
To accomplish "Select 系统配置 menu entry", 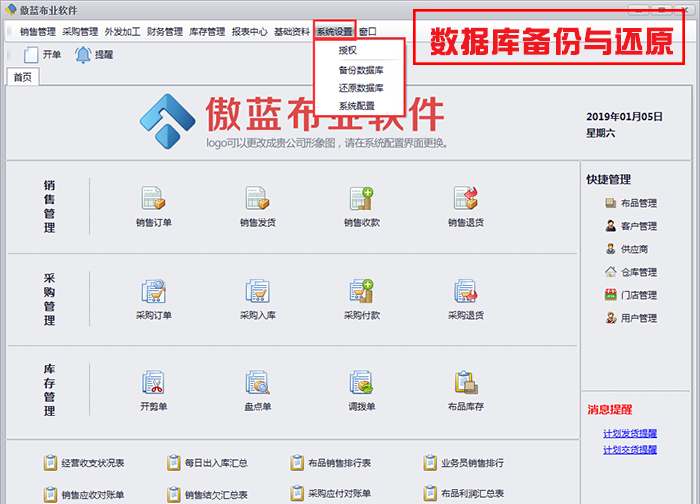I will pyautogui.click(x=356, y=105).
